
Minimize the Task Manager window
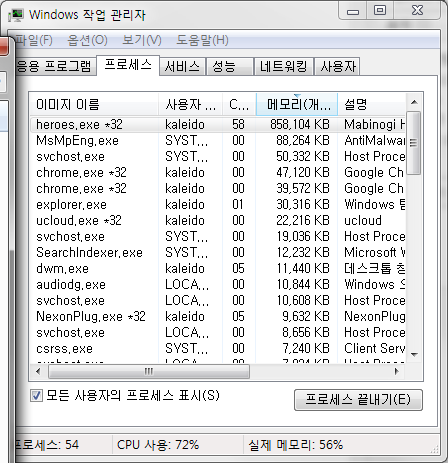click(353, 11)
